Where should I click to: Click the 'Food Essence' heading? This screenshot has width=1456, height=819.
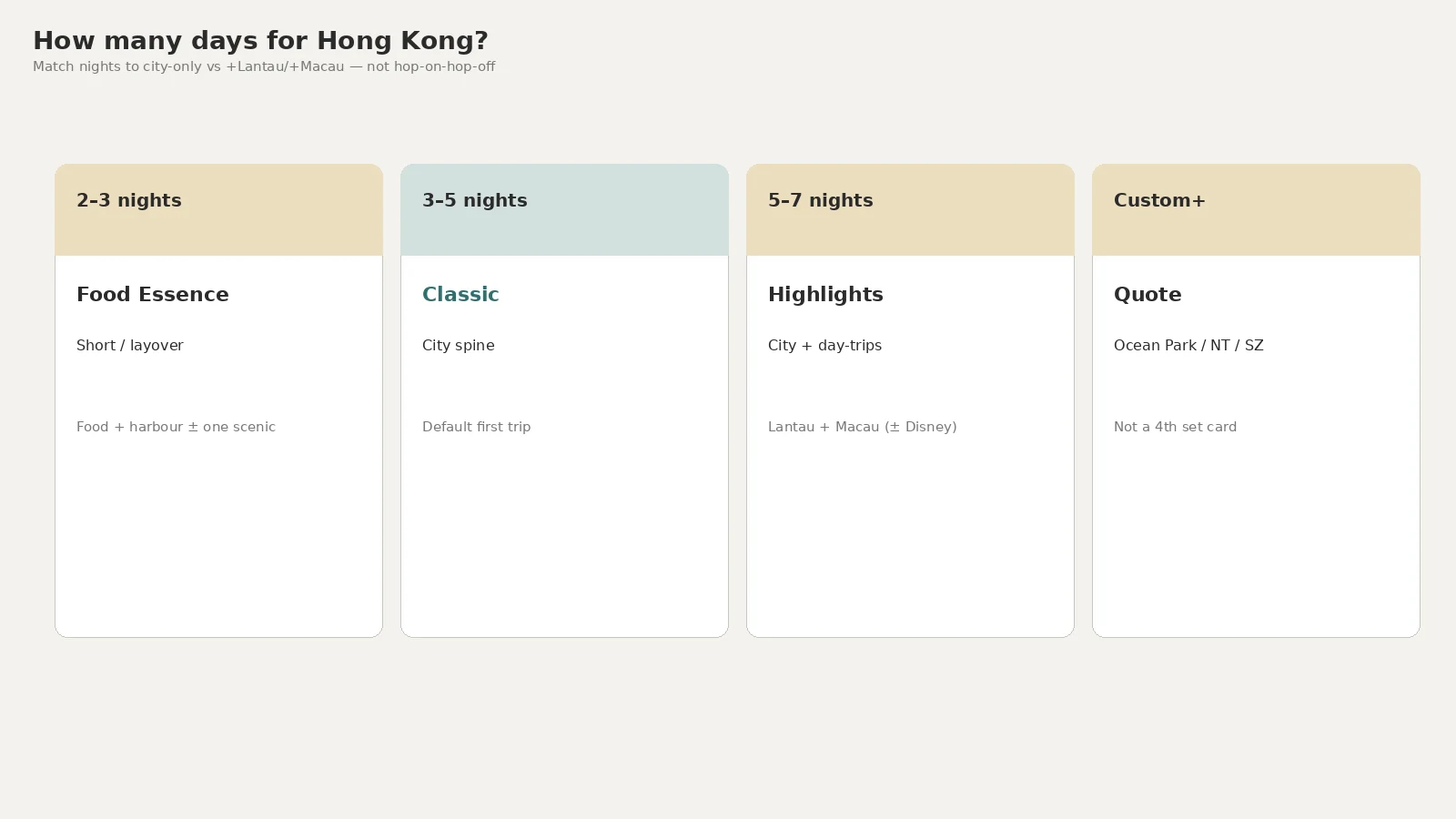pyautogui.click(x=153, y=294)
